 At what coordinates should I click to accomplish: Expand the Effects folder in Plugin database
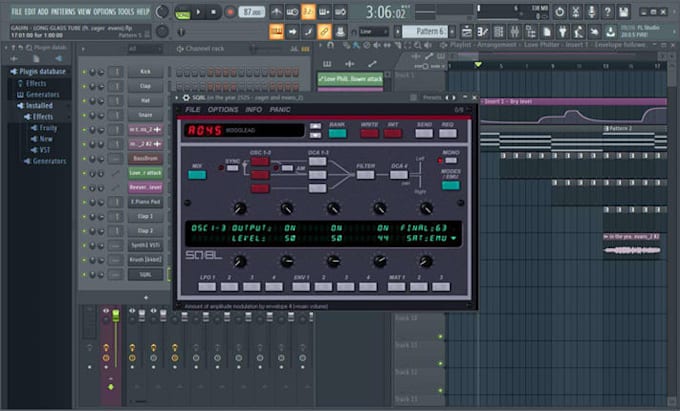pos(36,83)
